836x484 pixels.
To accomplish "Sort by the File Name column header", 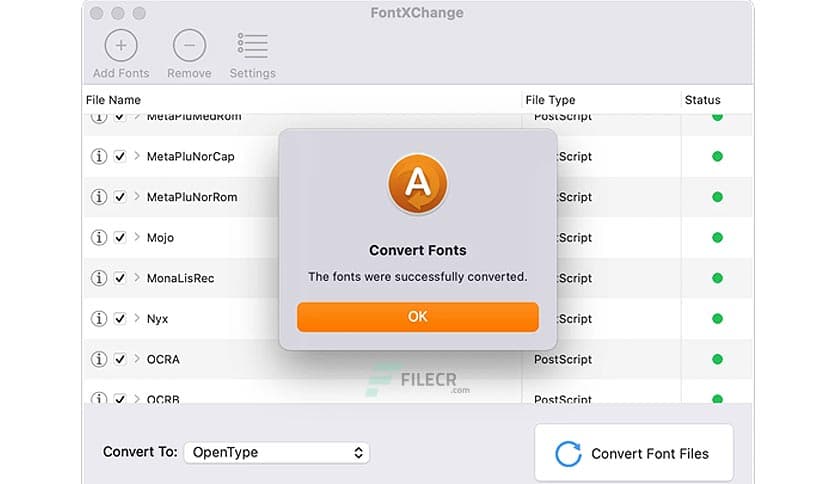I will tap(113, 100).
